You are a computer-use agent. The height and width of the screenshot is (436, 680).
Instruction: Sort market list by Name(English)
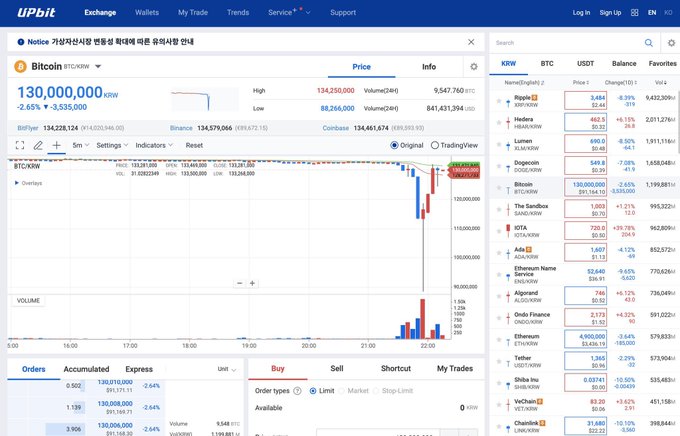pyautogui.click(x=524, y=82)
